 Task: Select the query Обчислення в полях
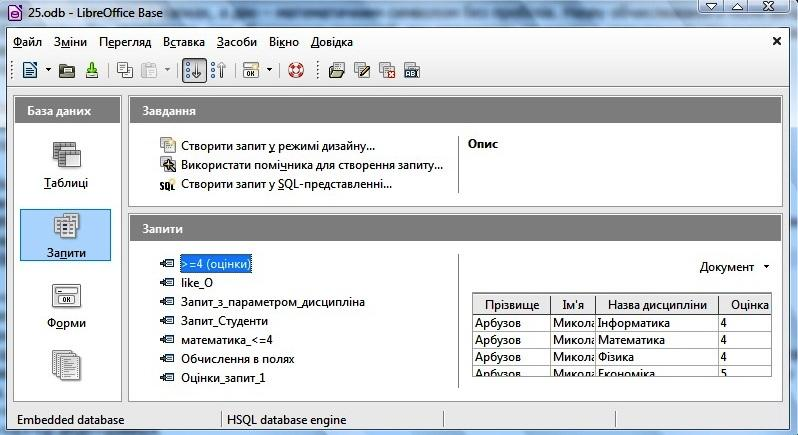point(238,359)
